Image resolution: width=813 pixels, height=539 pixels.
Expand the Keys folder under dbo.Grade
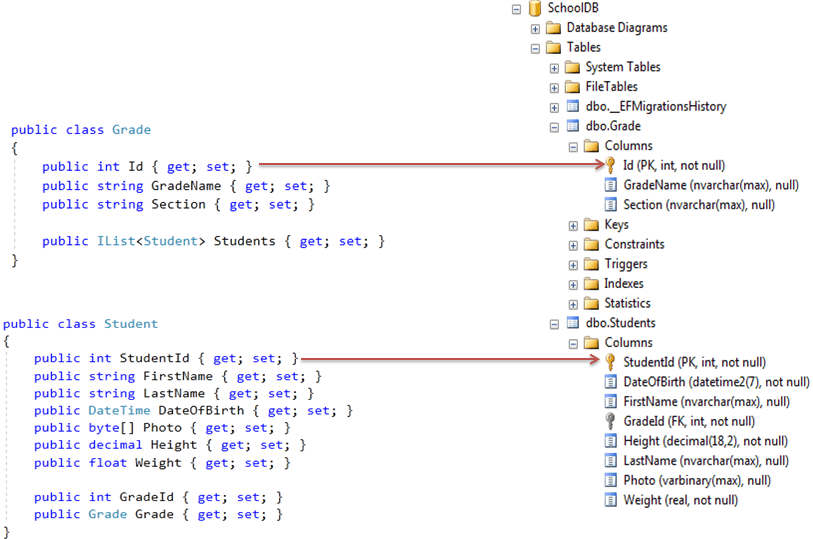tap(573, 226)
